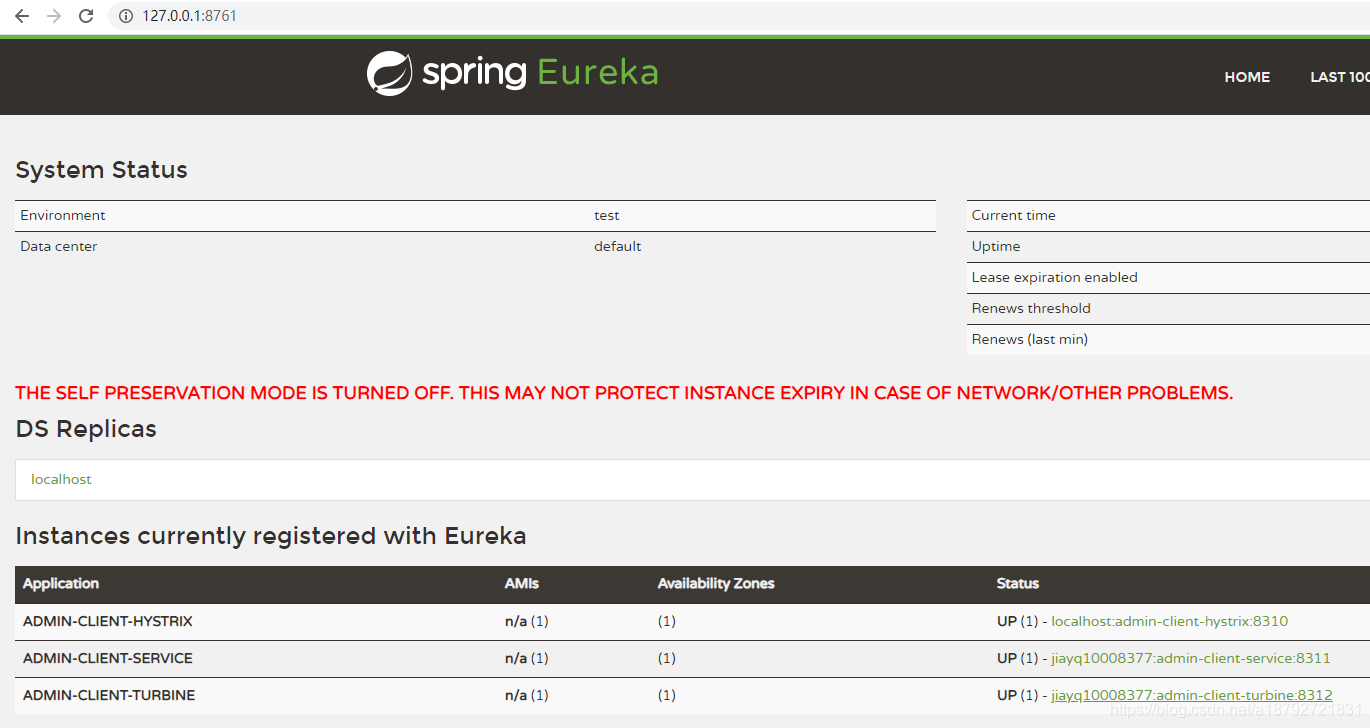Open the HOME navigation item
The image size is (1370, 728).
point(1247,77)
